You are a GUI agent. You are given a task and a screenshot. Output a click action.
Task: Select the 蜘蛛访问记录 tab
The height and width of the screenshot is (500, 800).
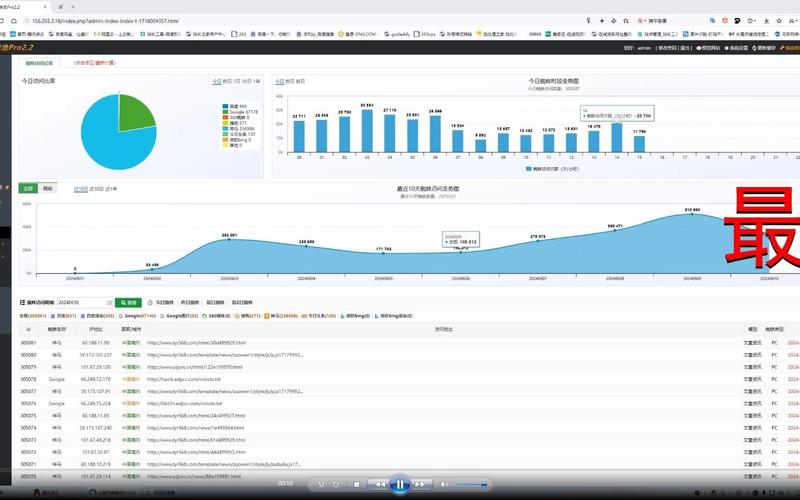40,62
